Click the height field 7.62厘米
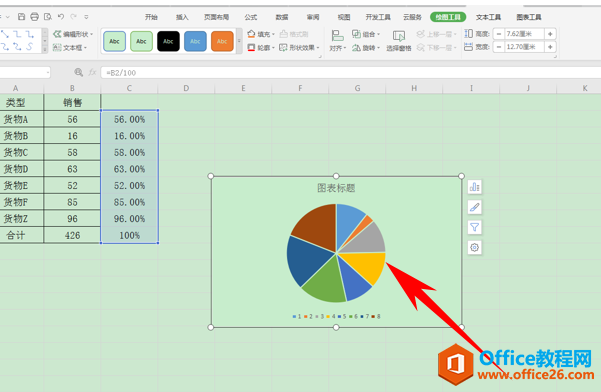This screenshot has height=392, width=601. [x=524, y=34]
